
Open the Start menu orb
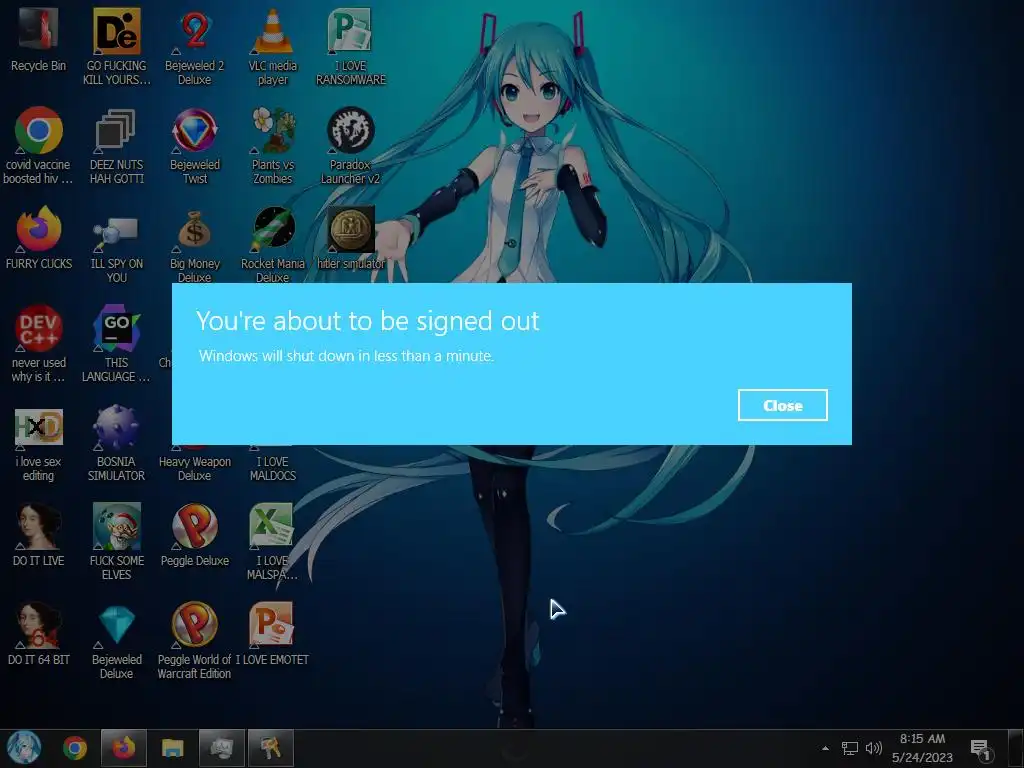click(x=24, y=748)
